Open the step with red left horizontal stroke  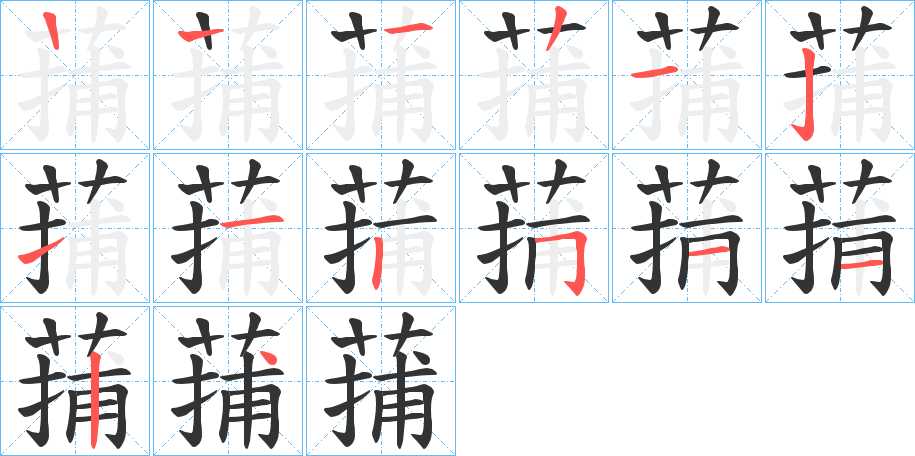[x=228, y=75]
